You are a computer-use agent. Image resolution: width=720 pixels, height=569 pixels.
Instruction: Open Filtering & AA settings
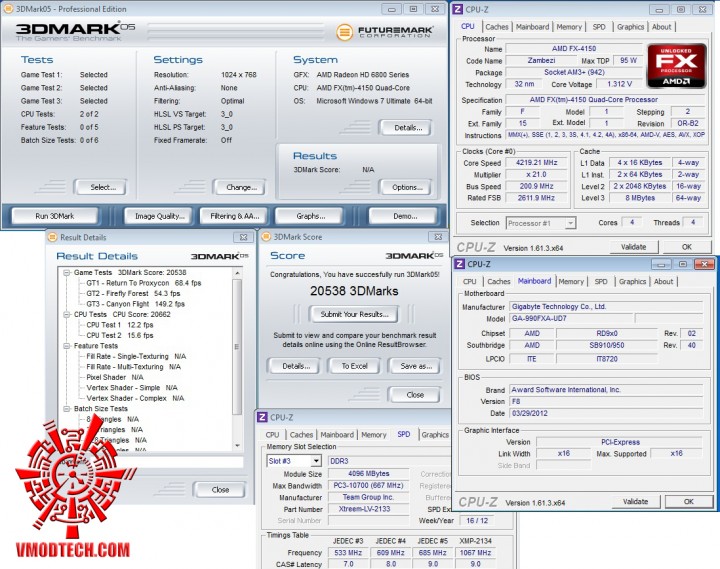pos(235,216)
